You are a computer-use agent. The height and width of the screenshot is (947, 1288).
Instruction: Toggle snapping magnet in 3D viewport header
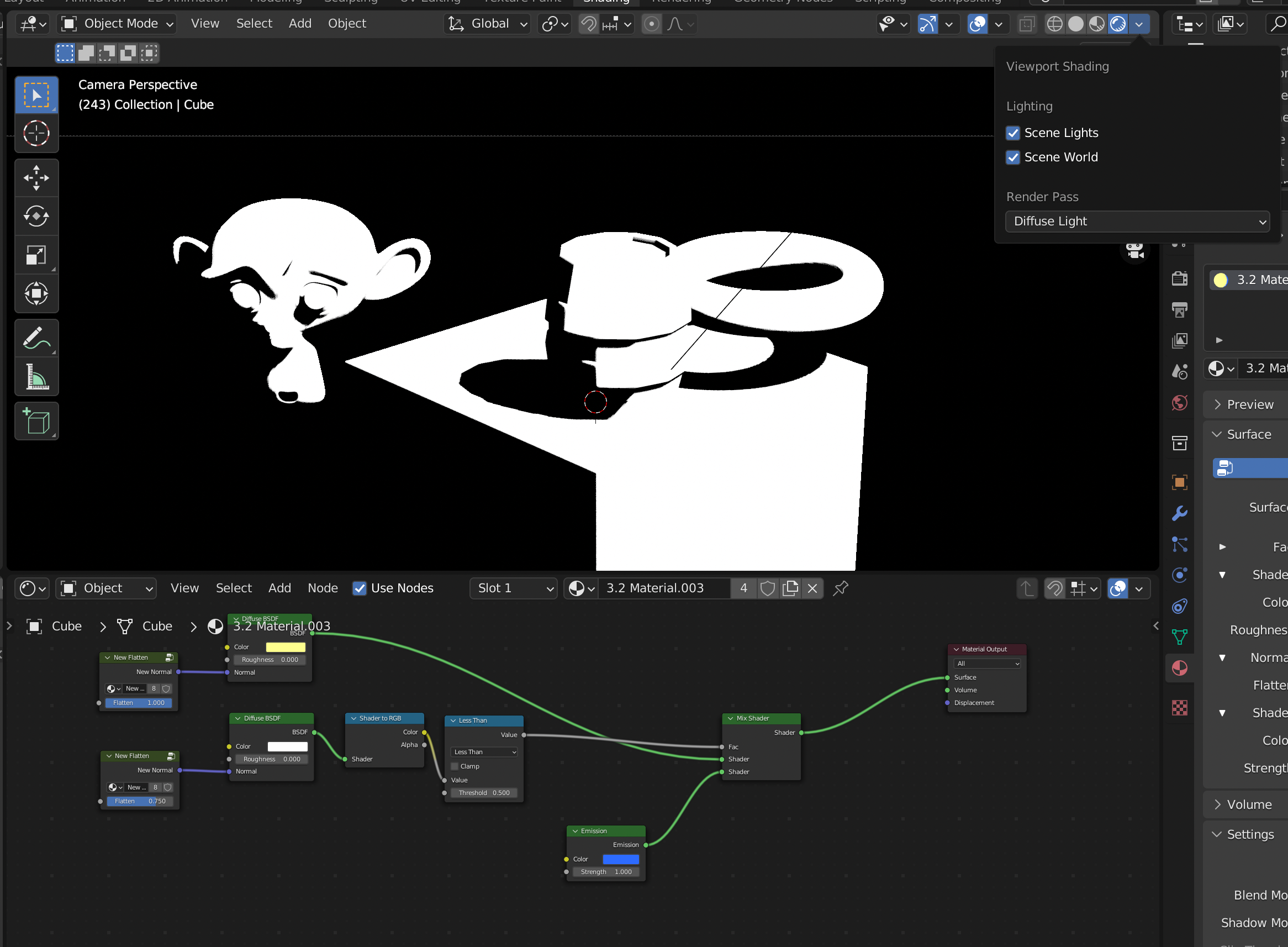point(589,24)
